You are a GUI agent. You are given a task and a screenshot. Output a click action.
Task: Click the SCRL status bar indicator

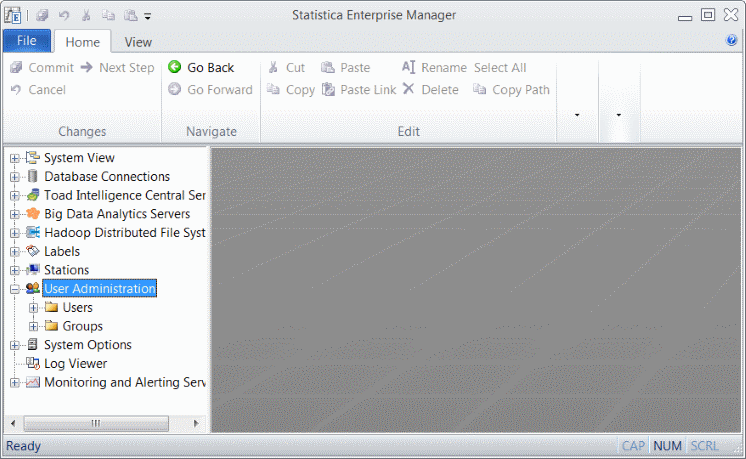click(704, 446)
